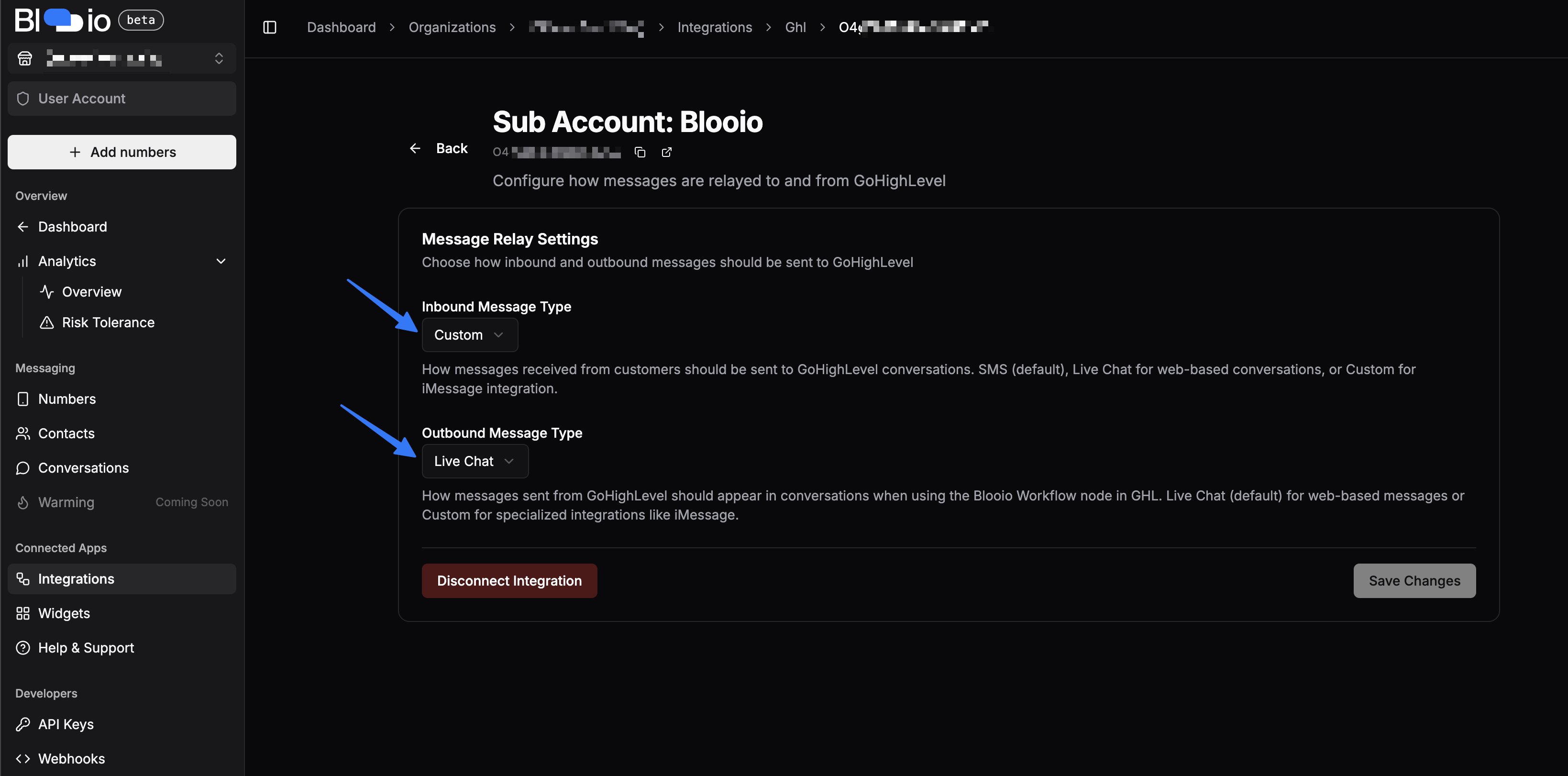This screenshot has width=1568, height=776.
Task: Click the Numbers phone icon
Action: pos(23,399)
